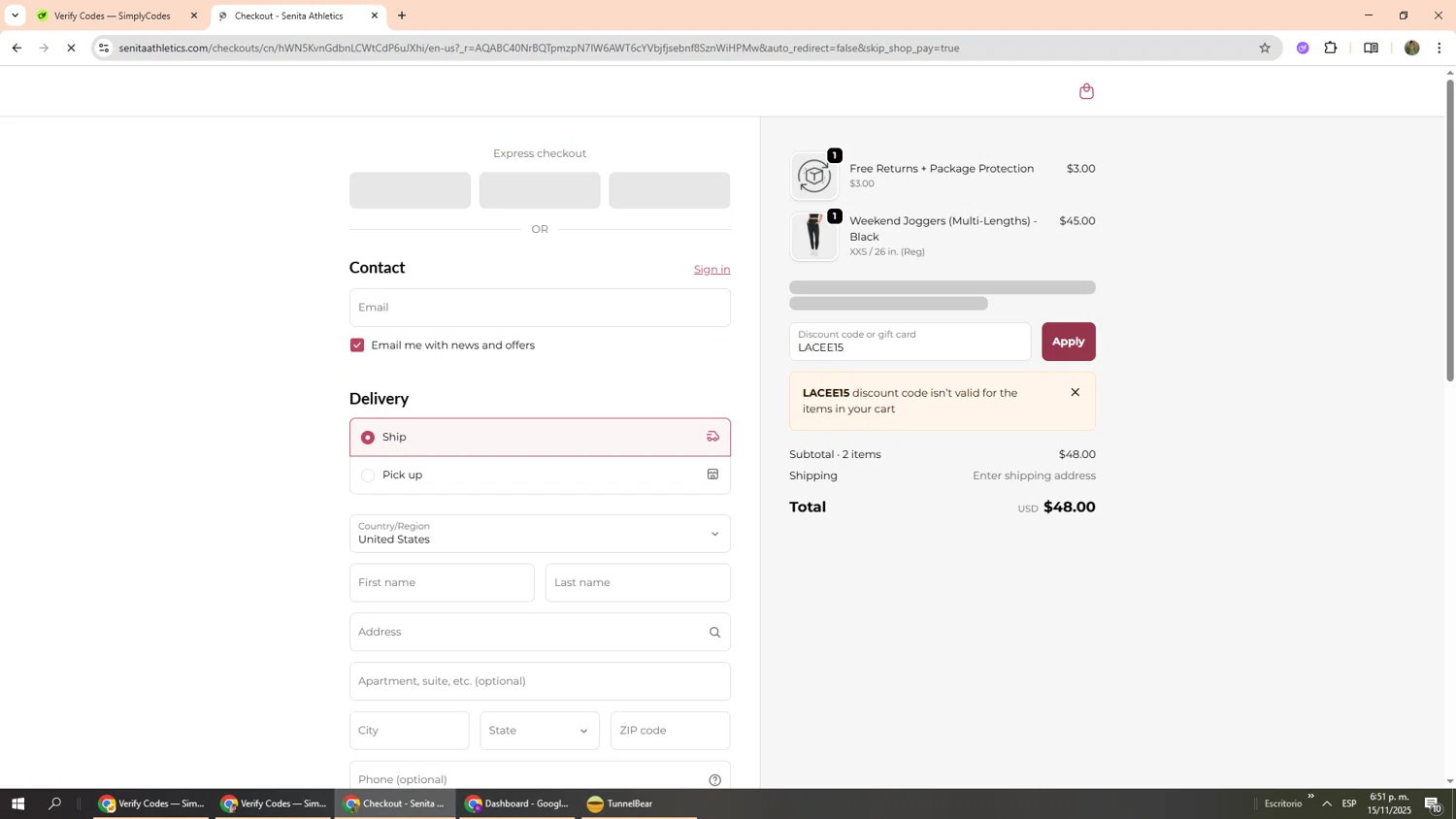The height and width of the screenshot is (819, 1456).
Task: Open the shopping bag cart icon
Action: tap(1086, 91)
